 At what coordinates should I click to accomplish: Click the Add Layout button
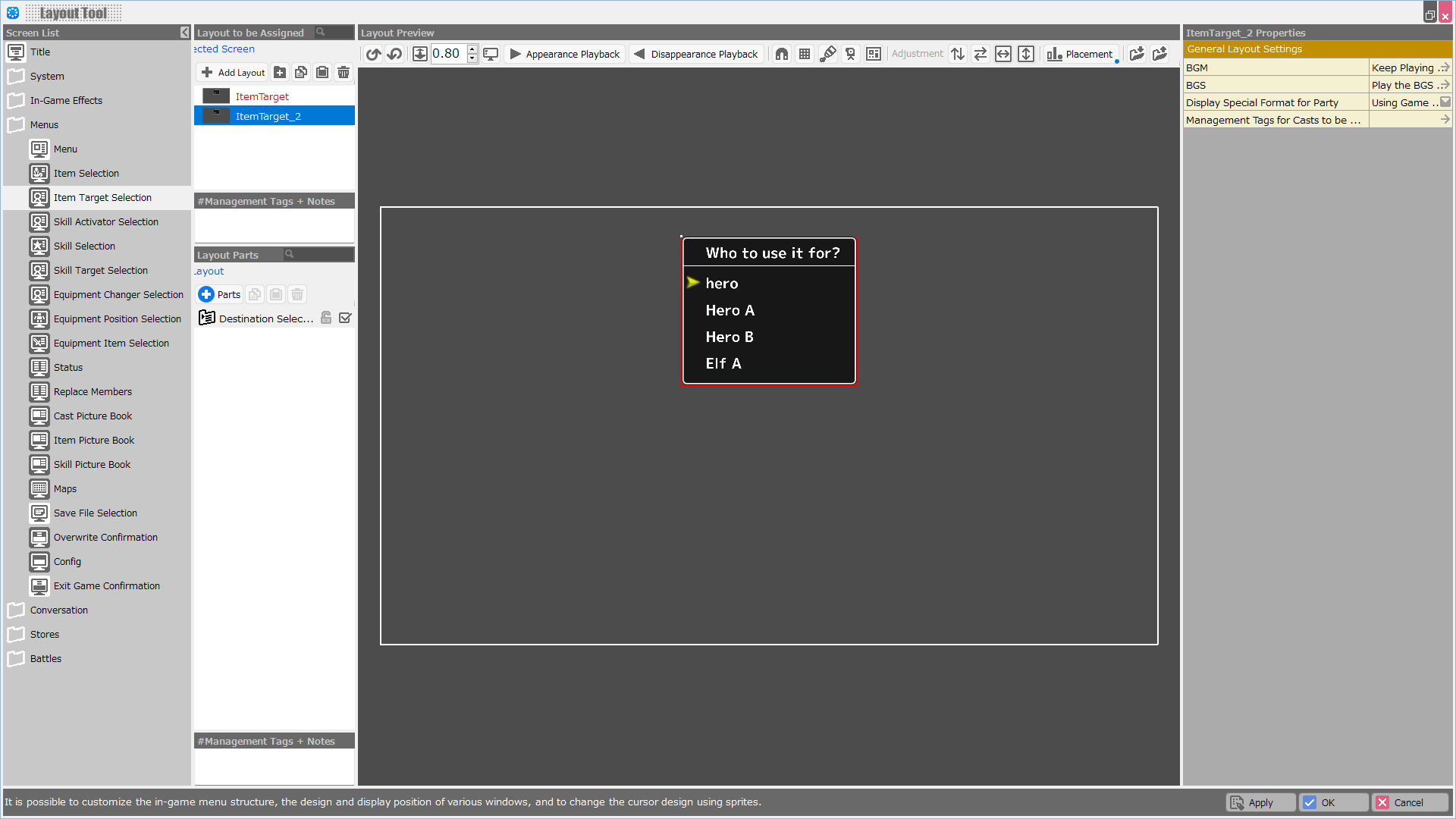point(232,72)
